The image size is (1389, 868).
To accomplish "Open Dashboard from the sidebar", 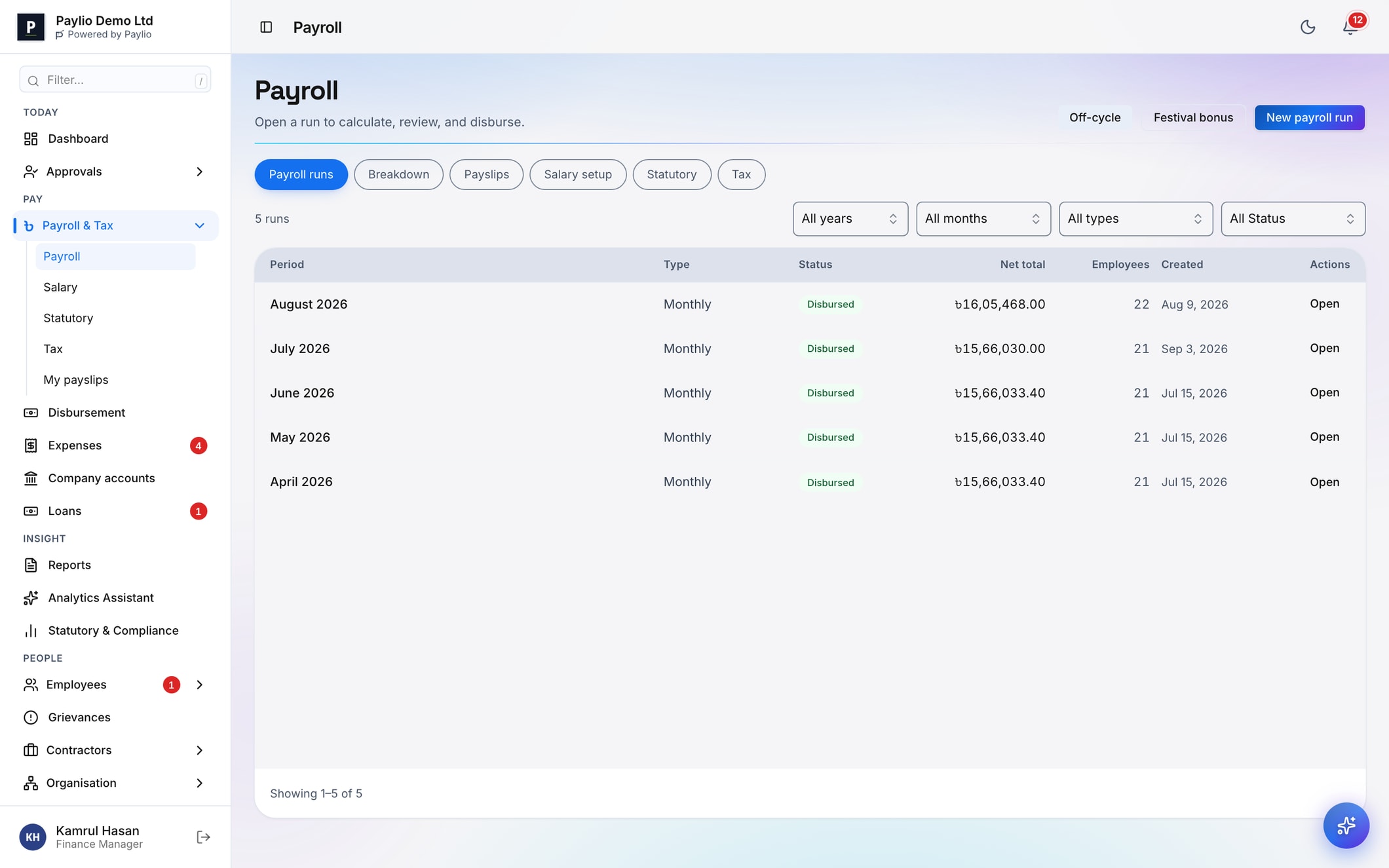I will 115,138.
